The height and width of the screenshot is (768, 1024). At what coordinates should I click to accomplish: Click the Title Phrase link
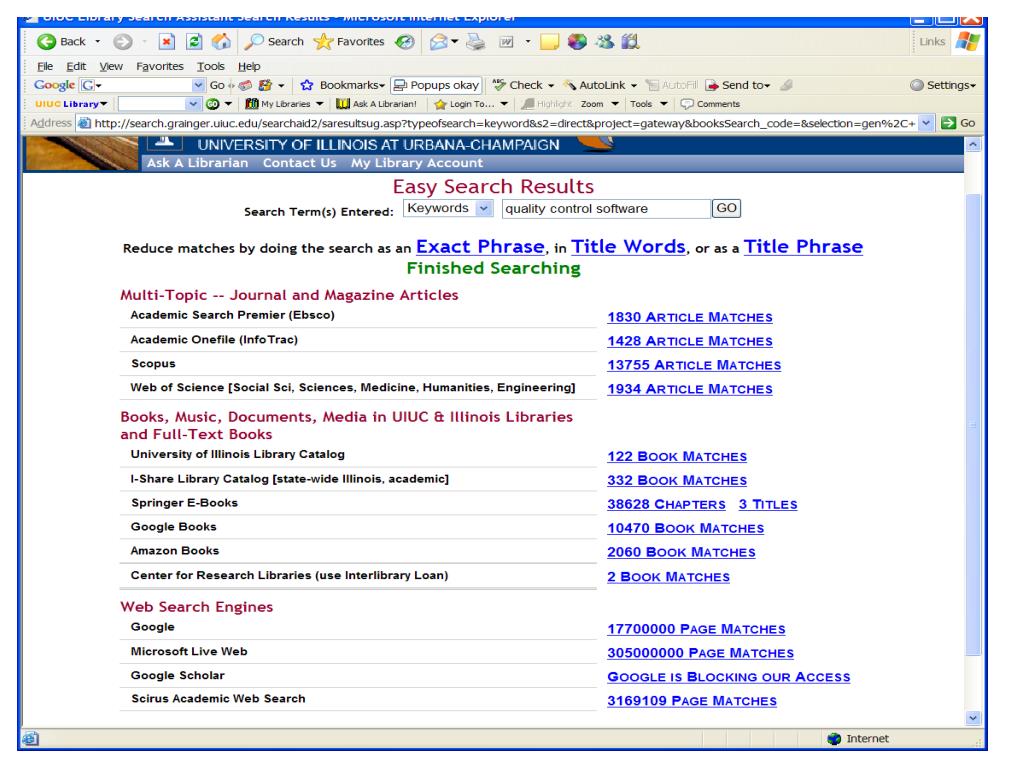coord(803,247)
